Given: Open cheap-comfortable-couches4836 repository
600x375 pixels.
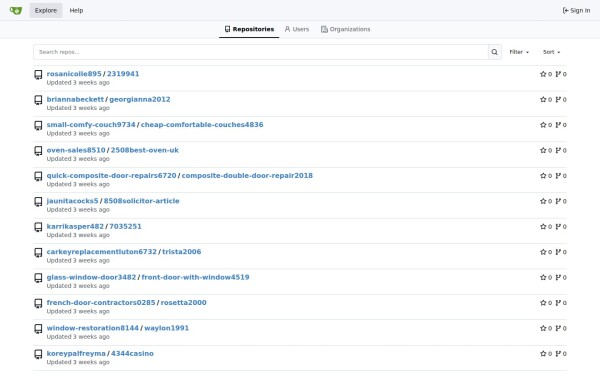Looking at the screenshot, I should pyautogui.click(x=202, y=124).
